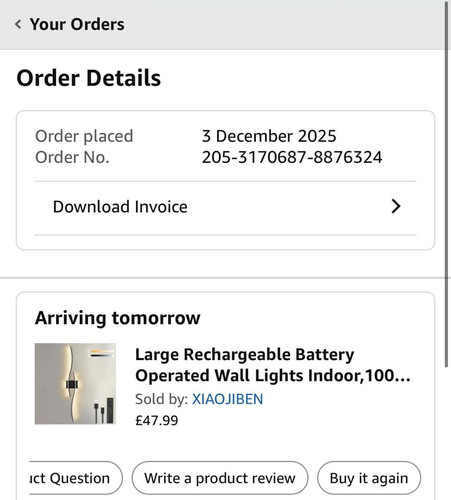Screen dimensions: 451x500
Task: Click the Order placed label
Action: [84, 136]
